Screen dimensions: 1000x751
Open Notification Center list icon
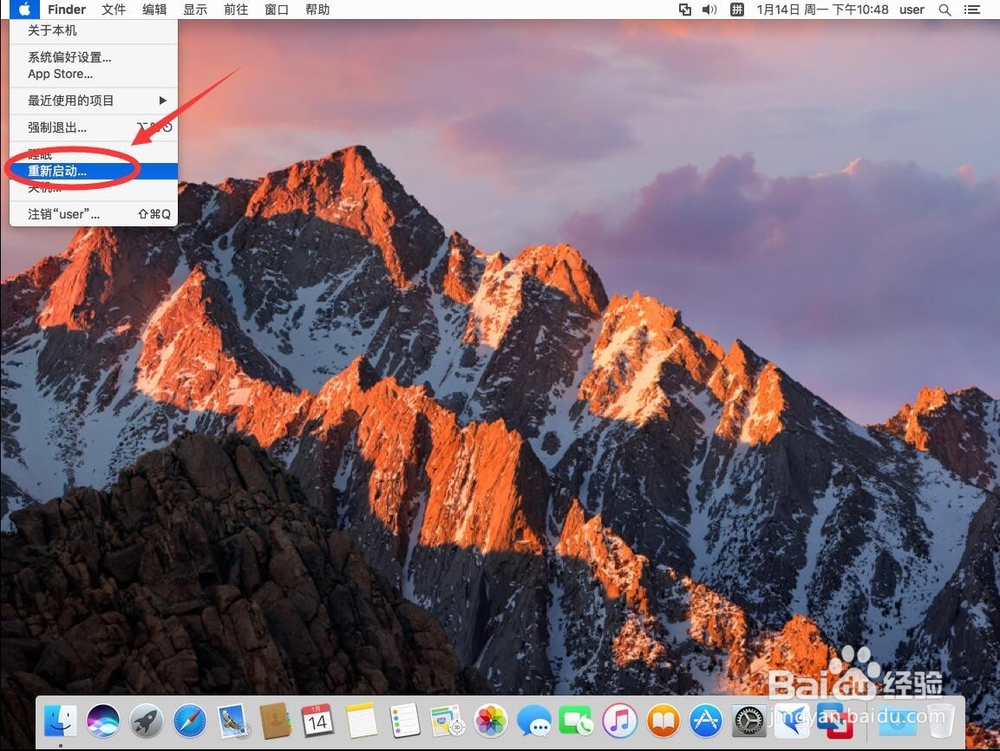(x=972, y=10)
